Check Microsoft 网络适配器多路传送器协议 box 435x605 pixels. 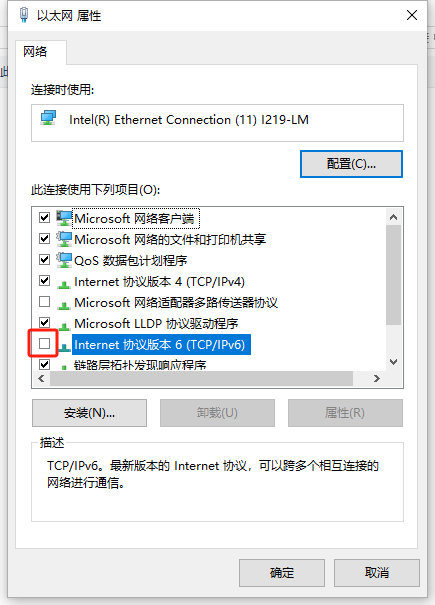point(44,301)
